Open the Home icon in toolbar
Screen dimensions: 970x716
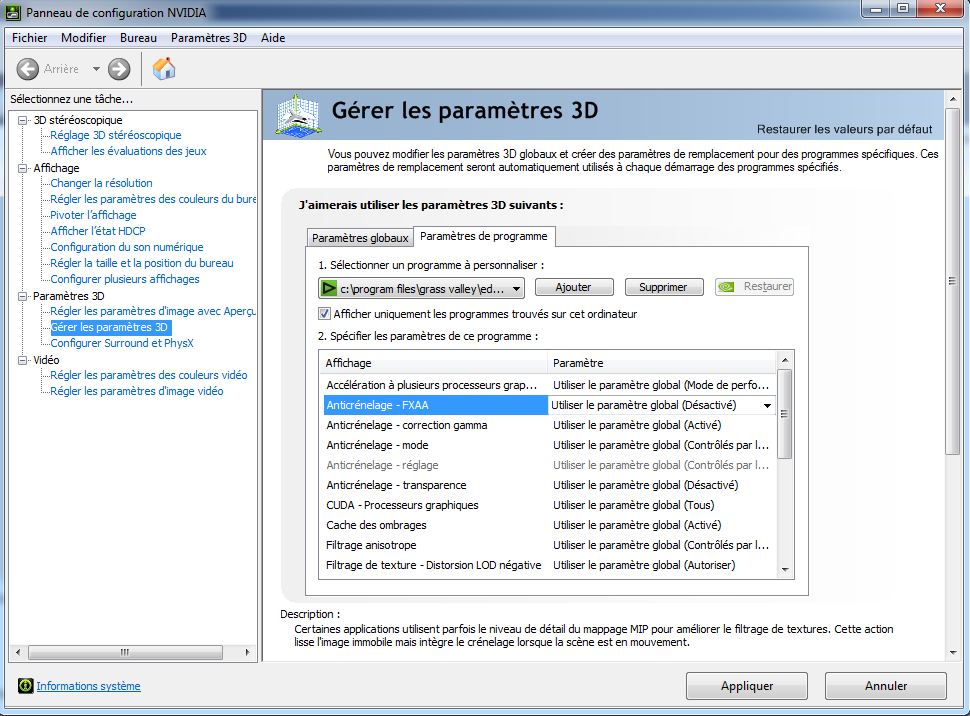(x=164, y=69)
